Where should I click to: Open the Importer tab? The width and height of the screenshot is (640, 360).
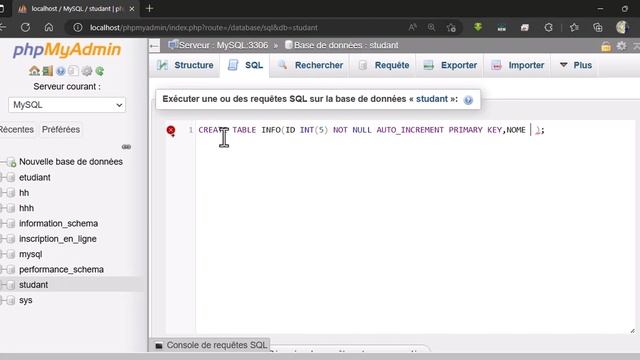[518, 65]
